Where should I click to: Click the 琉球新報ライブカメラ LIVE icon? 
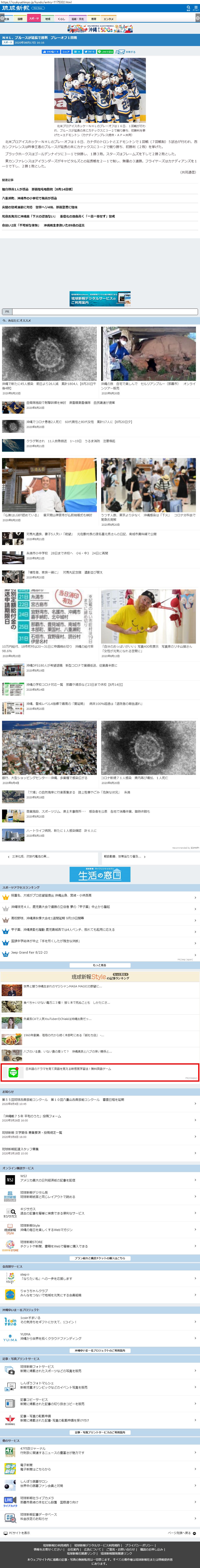click(x=10, y=1501)
